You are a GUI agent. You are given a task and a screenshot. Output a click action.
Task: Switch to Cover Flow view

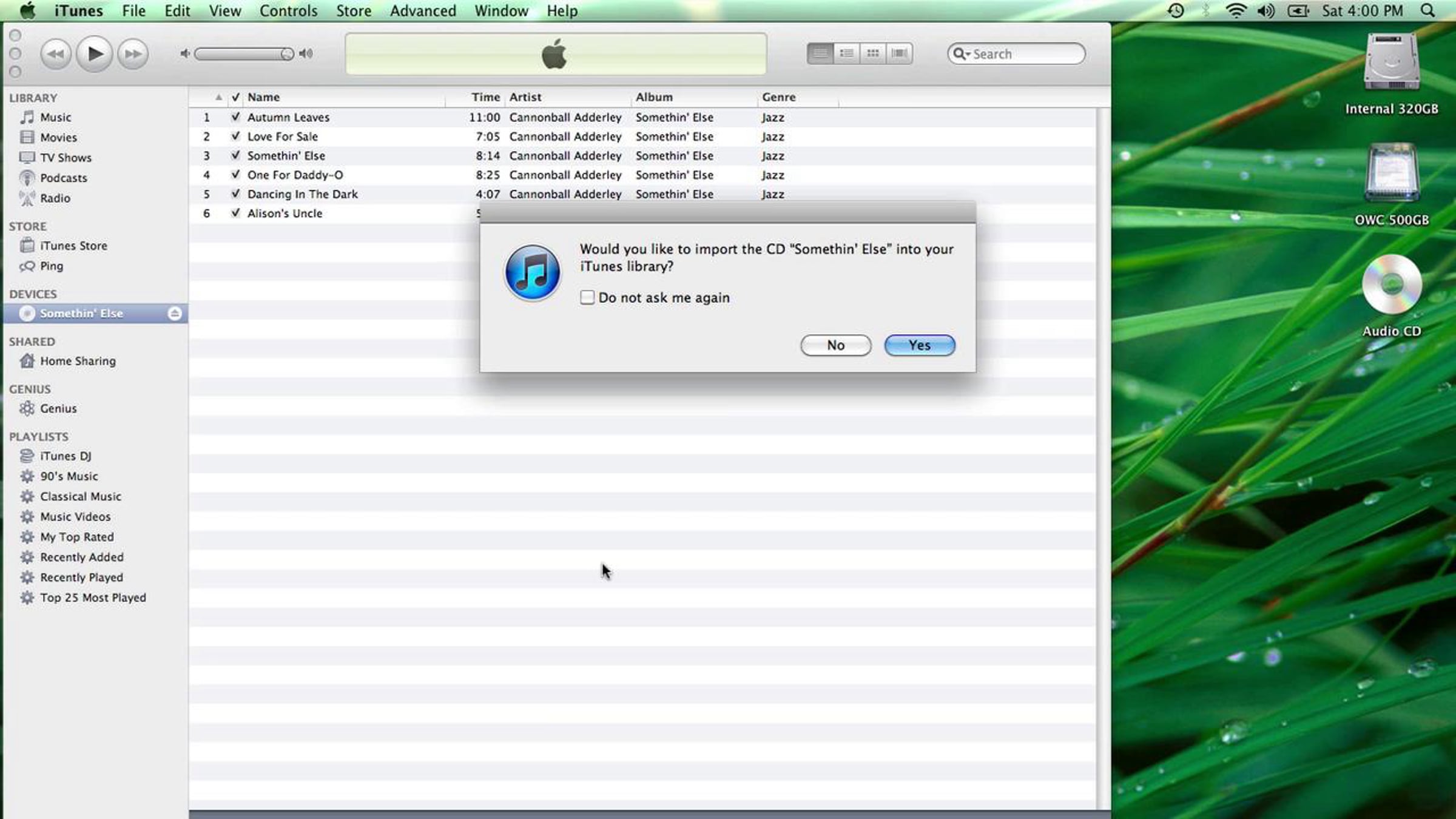pos(899,53)
